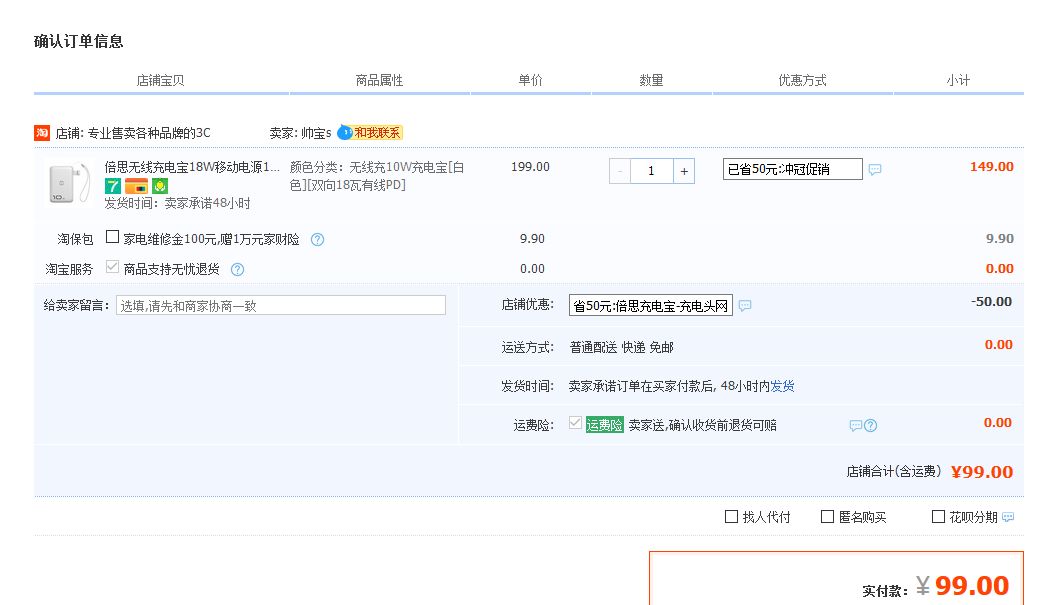Image resolution: width=1056 pixels, height=605 pixels.
Task: Click comment icon next to 店铺优惠 dropdown
Action: [745, 306]
